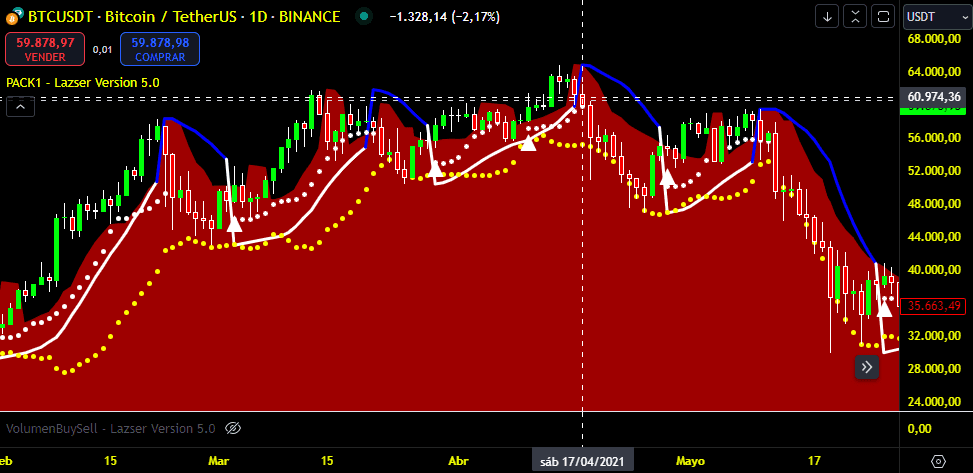Viewport: 973px width, 473px height.
Task: Open the USDT currency dropdown
Action: [934, 16]
